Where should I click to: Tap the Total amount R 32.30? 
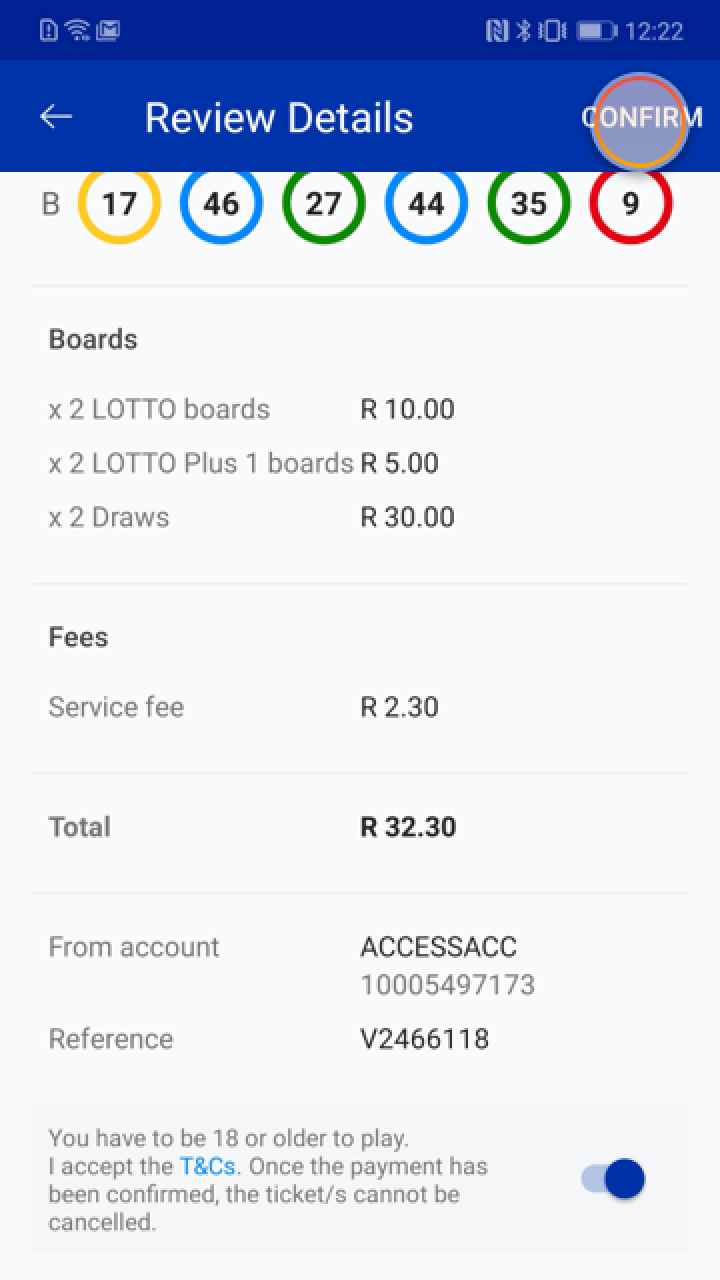coord(408,827)
